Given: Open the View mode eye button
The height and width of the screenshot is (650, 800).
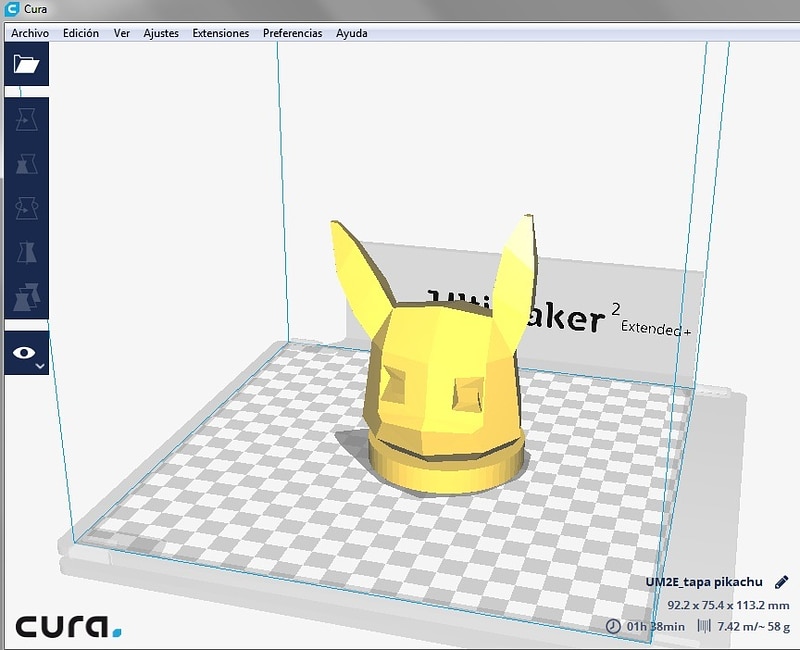Looking at the screenshot, I should tap(24, 353).
